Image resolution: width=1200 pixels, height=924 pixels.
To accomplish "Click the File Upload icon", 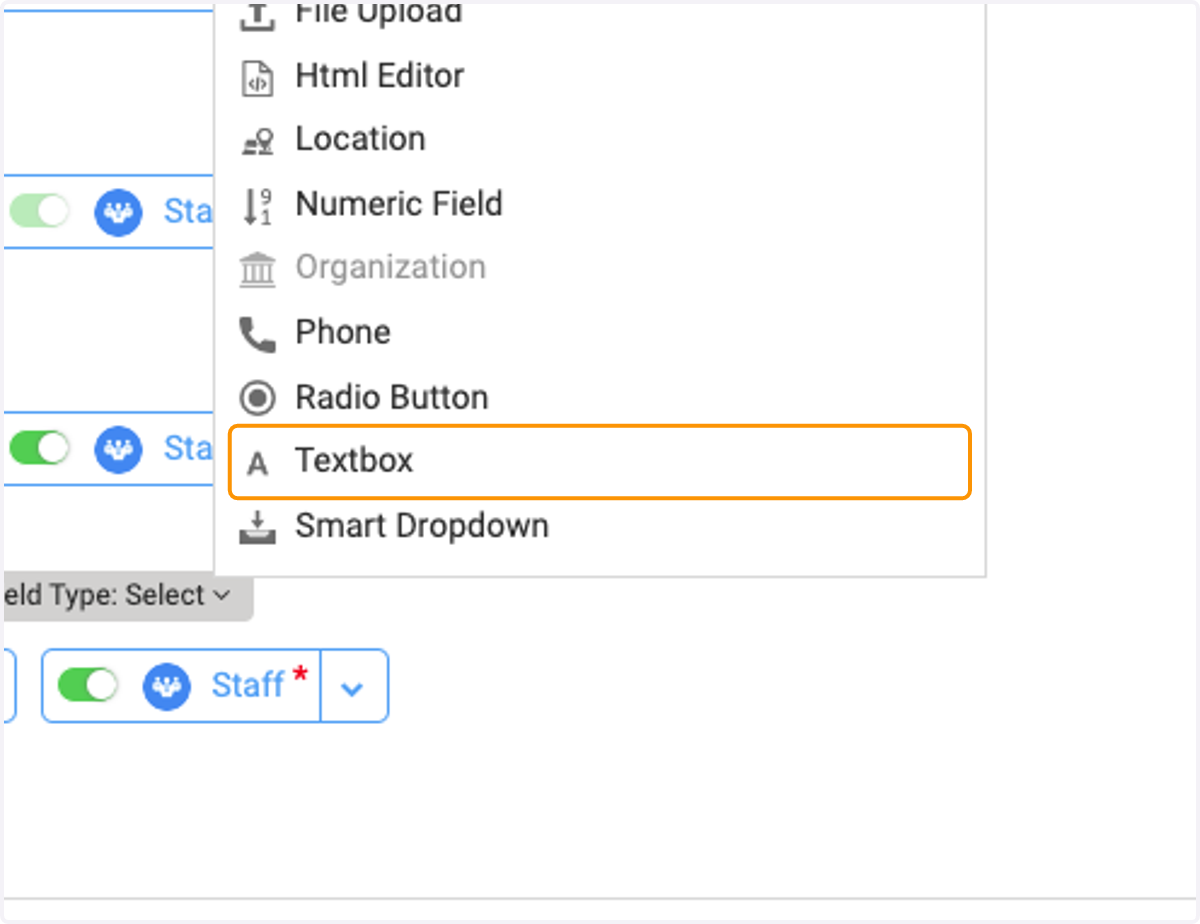I will point(257,16).
